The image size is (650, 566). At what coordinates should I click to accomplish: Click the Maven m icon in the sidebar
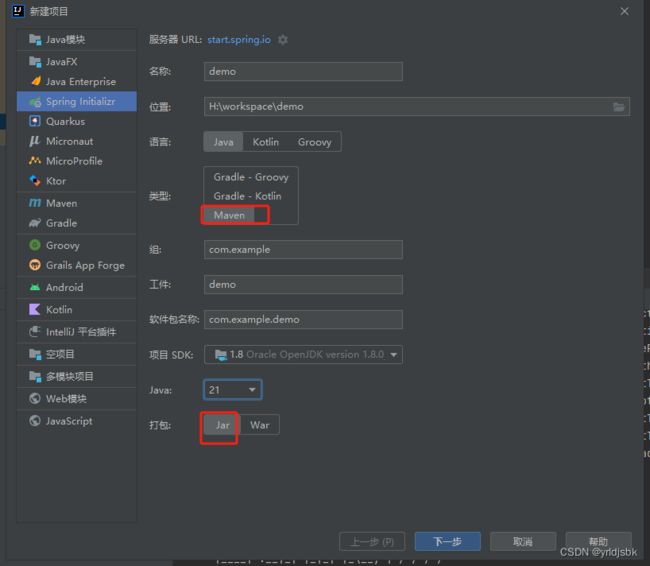35,203
